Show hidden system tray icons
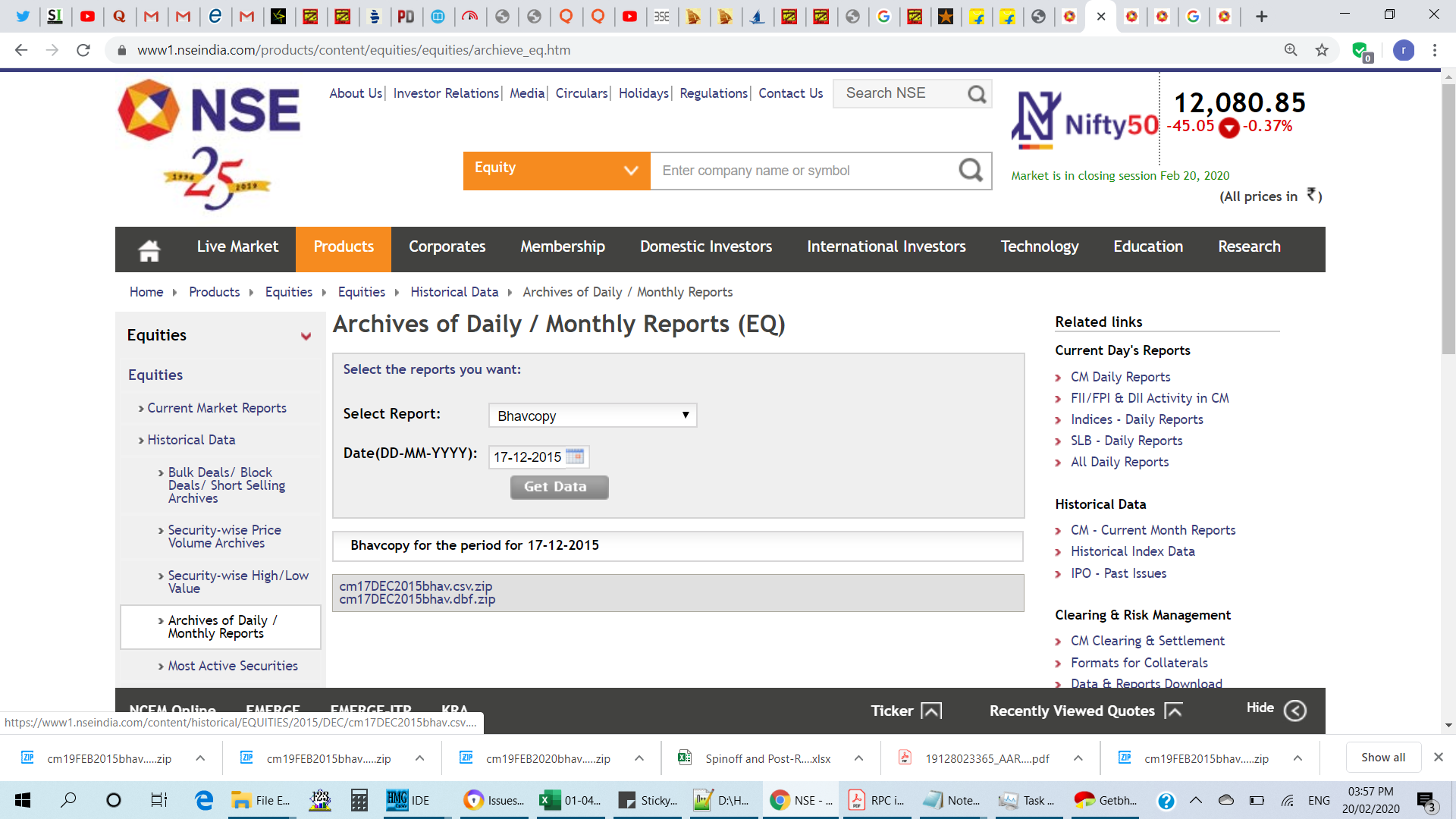The height and width of the screenshot is (819, 1456). point(1196,800)
